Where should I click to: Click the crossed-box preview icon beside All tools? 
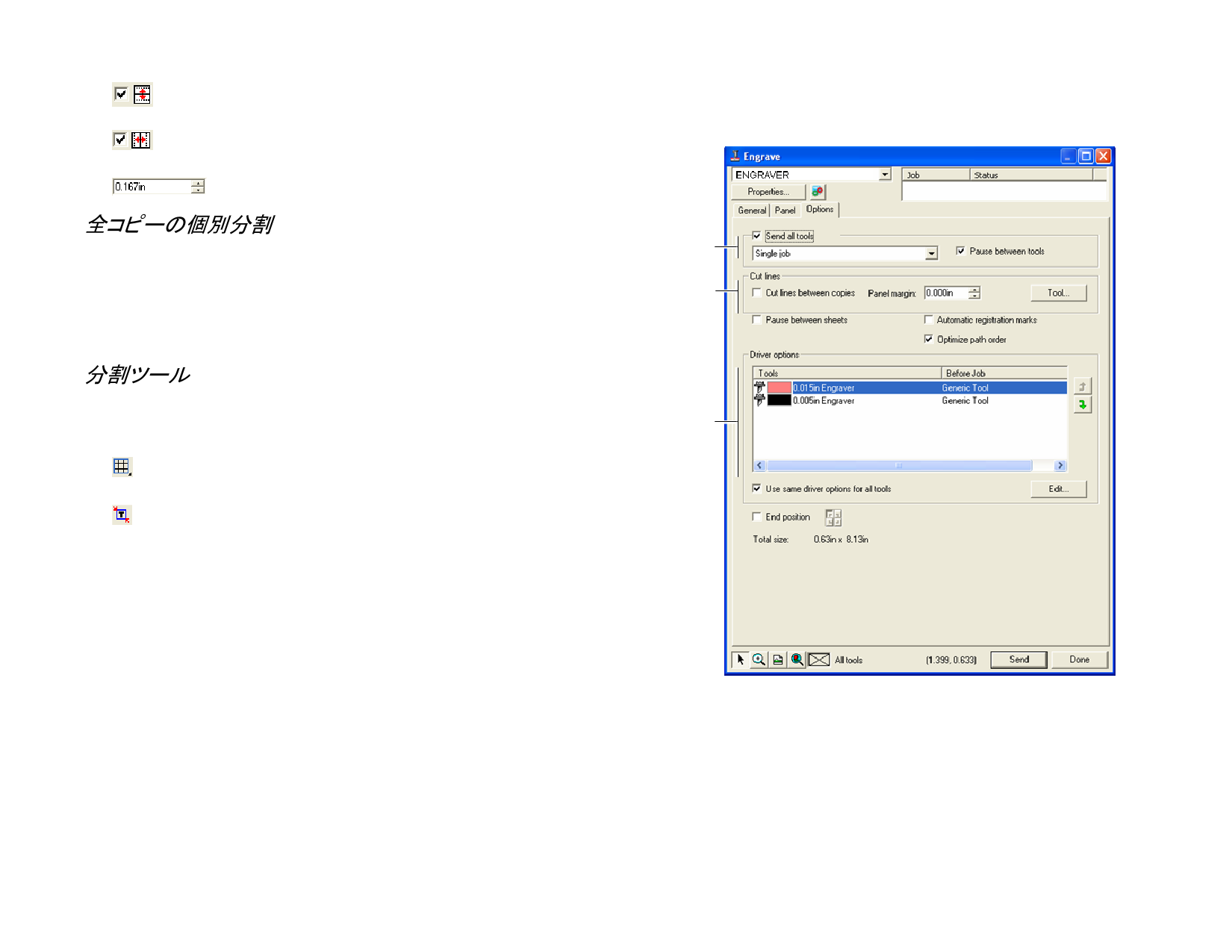click(819, 660)
